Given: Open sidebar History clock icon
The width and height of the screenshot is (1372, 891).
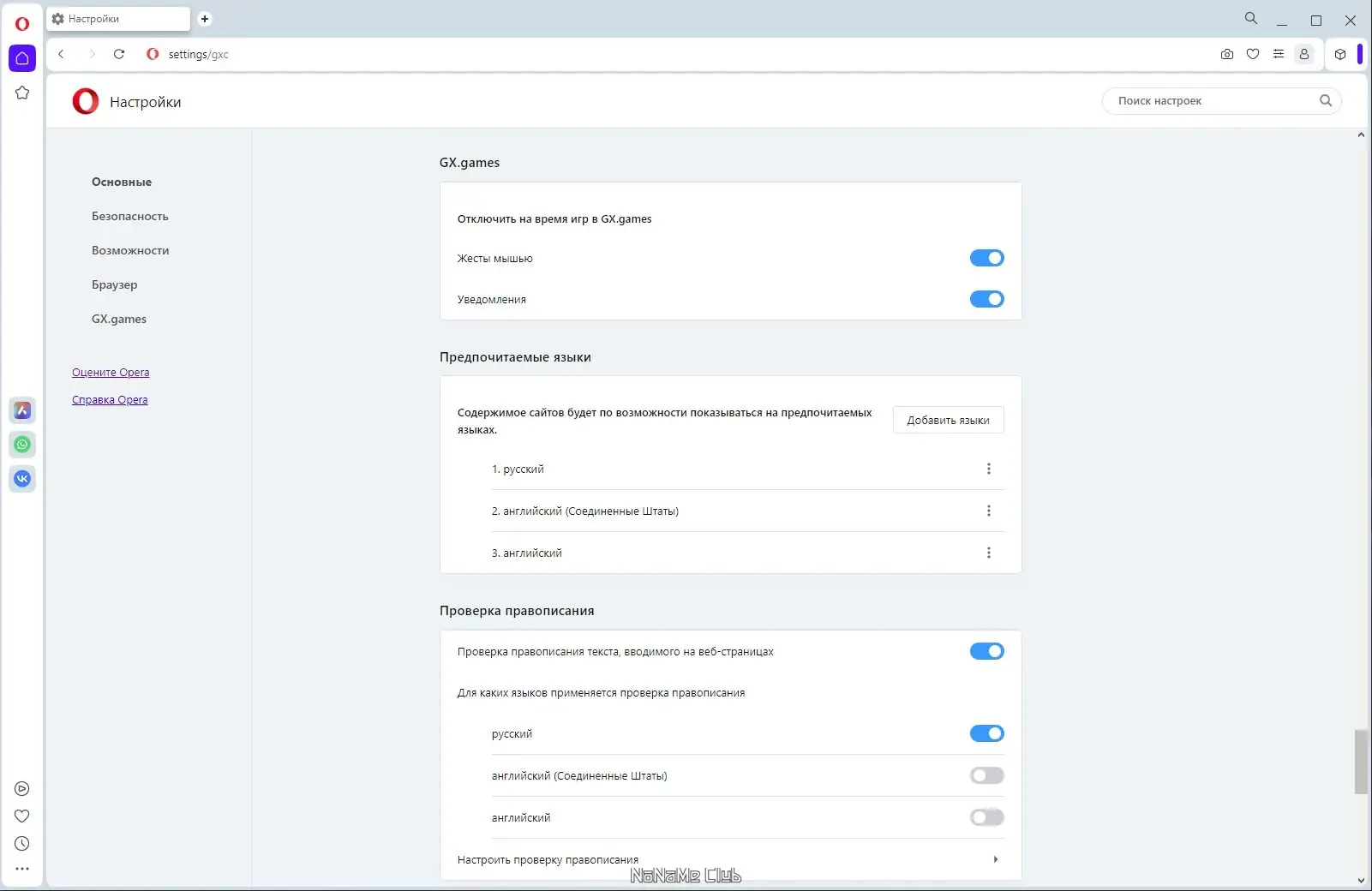Looking at the screenshot, I should pos(22,844).
